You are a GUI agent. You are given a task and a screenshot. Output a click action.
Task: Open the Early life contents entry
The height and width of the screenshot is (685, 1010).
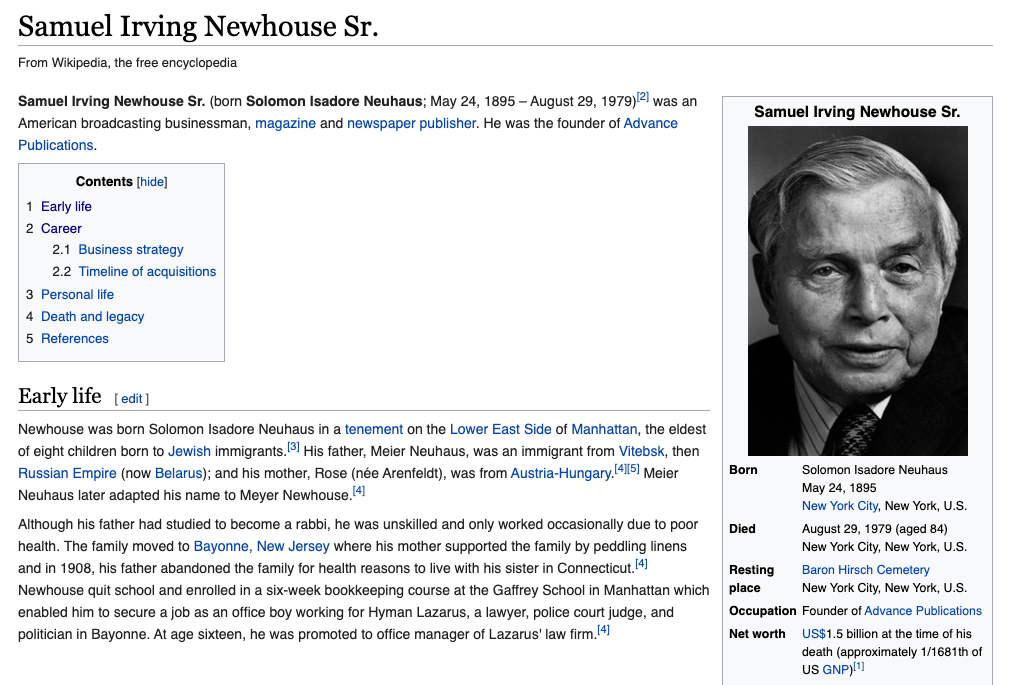[66, 206]
